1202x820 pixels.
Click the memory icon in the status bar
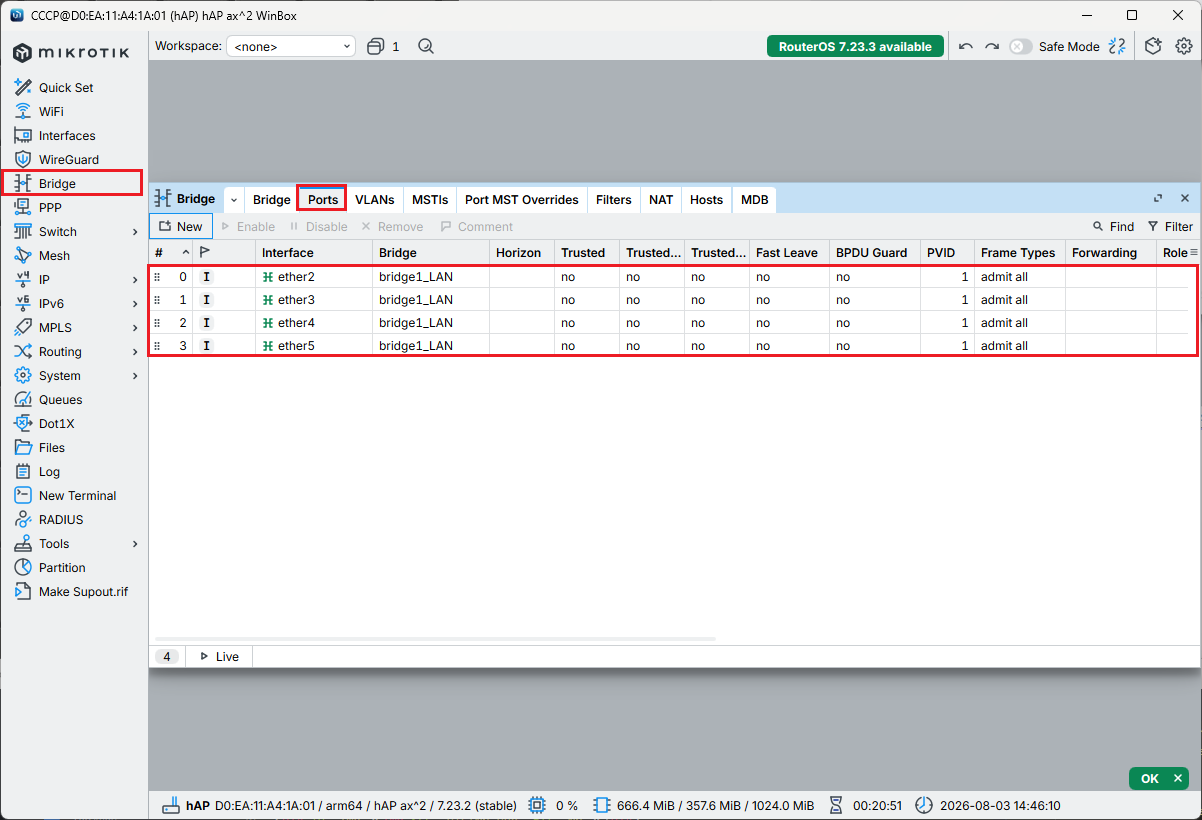click(x=601, y=805)
